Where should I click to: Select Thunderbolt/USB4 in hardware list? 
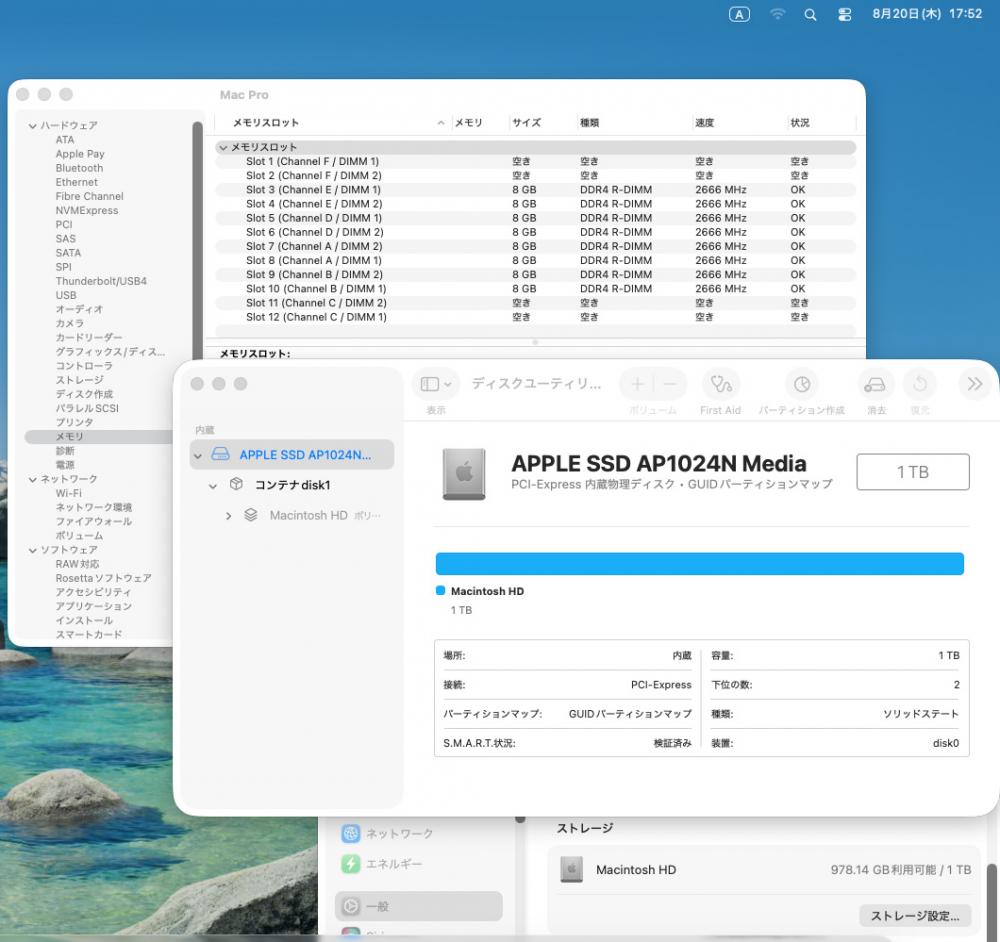pyautogui.click(x=101, y=281)
